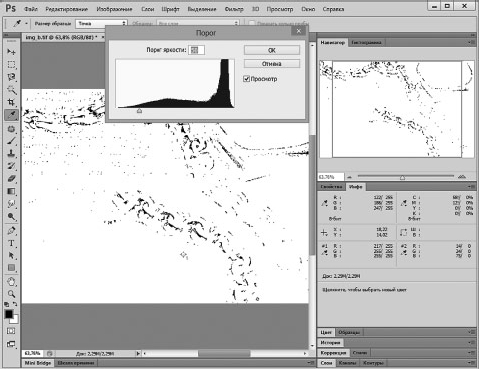This screenshot has width=479, height=369.
Task: Select the Move tool
Action: (11, 52)
